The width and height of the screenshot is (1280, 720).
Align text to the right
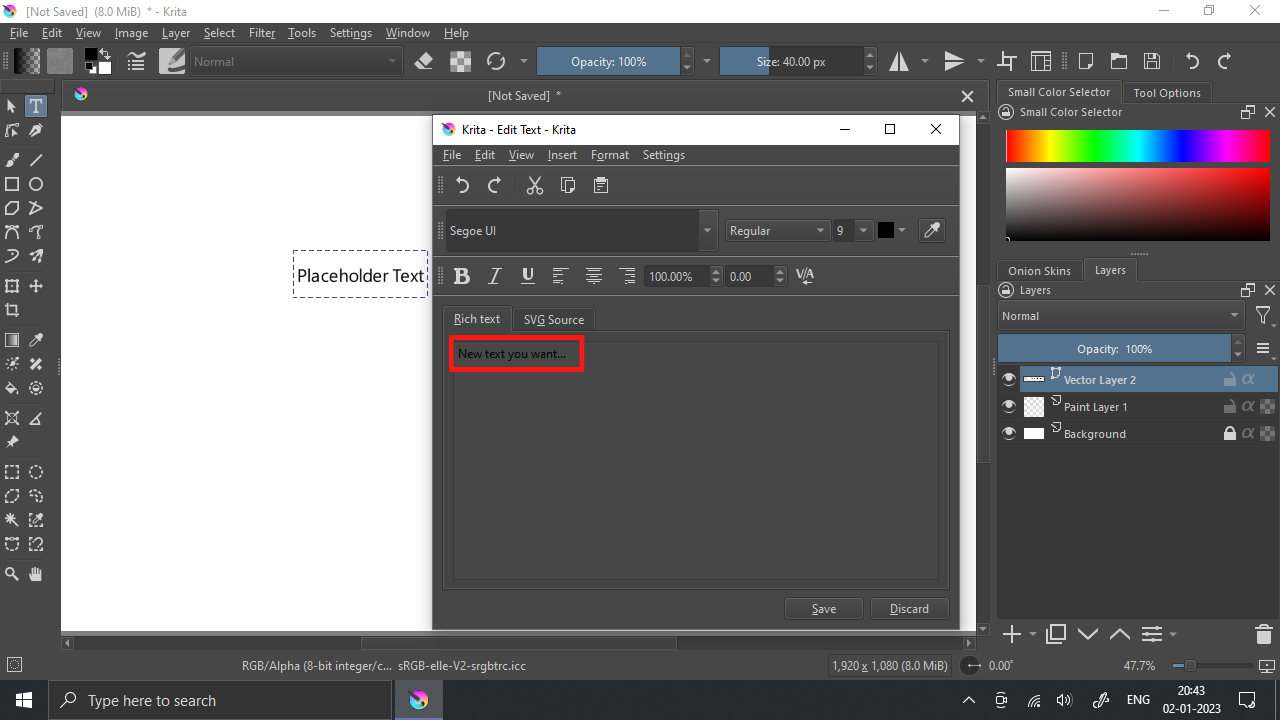point(627,276)
